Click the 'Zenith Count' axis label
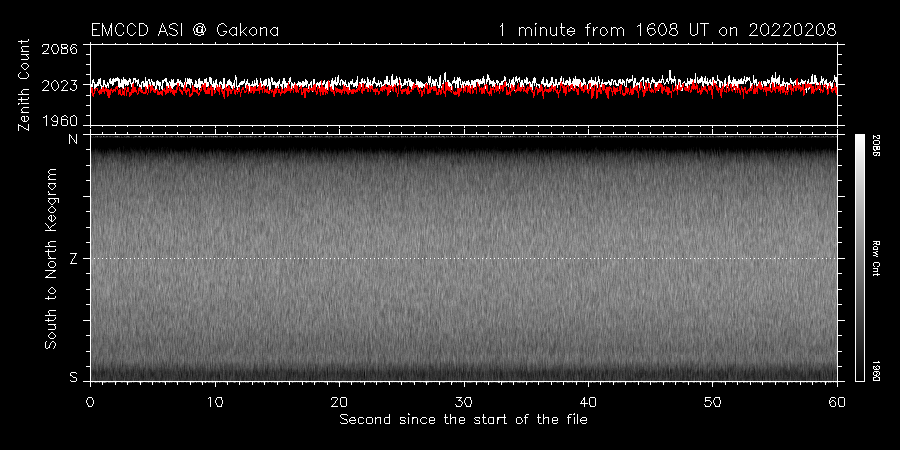900x450 pixels. (x=24, y=85)
